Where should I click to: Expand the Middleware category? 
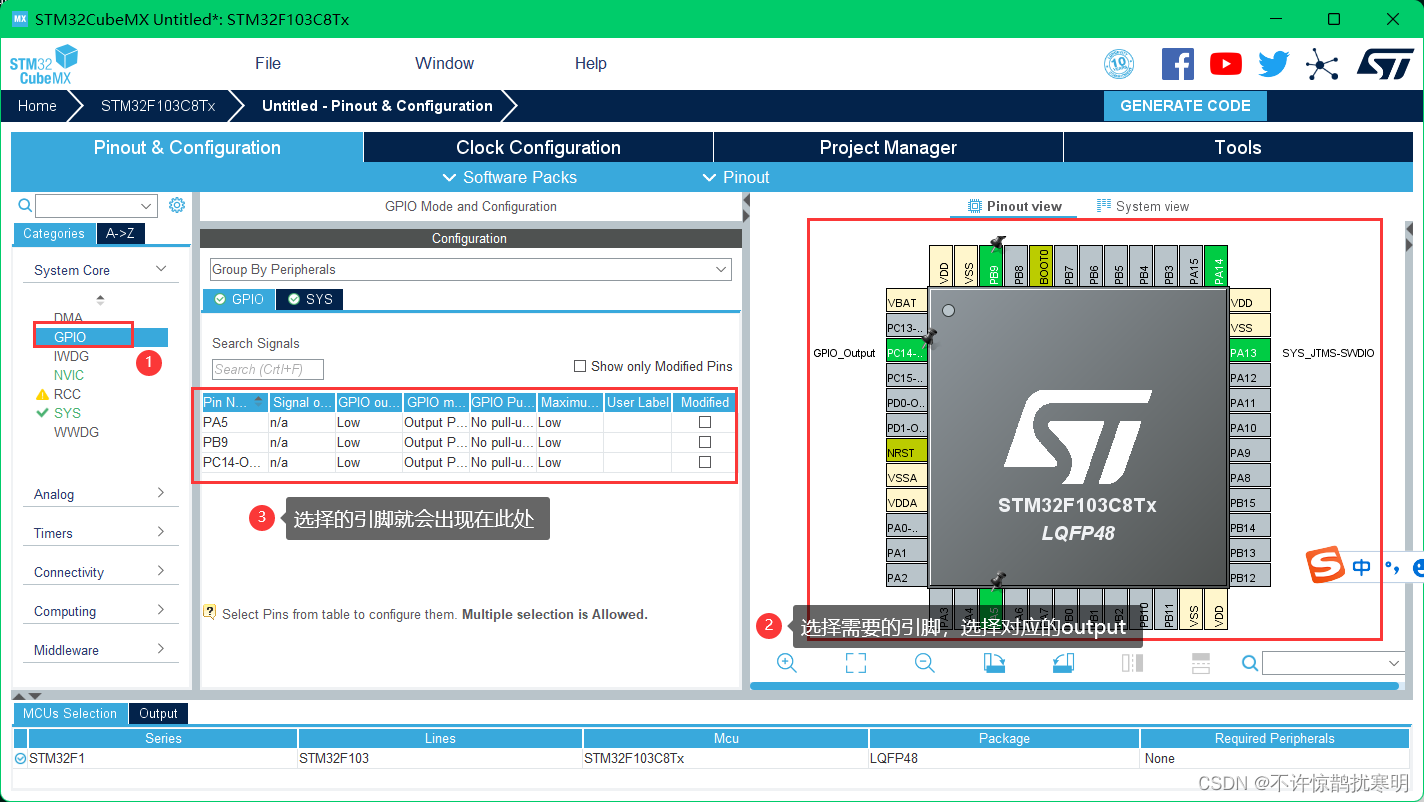tap(161, 649)
